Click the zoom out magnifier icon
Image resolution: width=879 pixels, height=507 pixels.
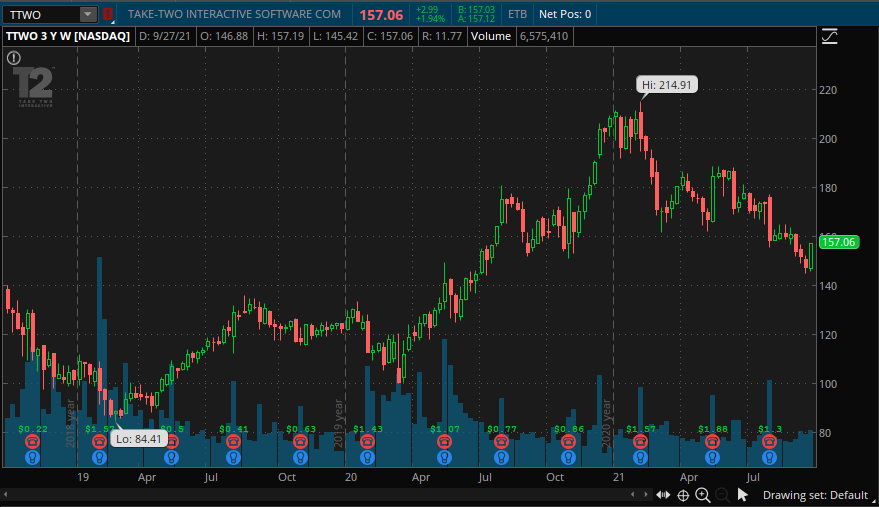coord(723,495)
